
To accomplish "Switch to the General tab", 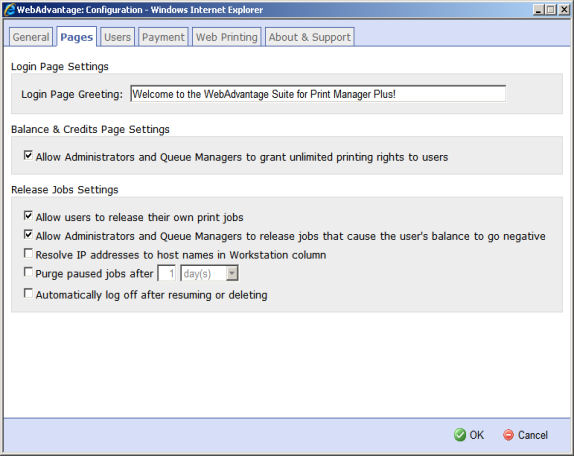I will pyautogui.click(x=31, y=37).
